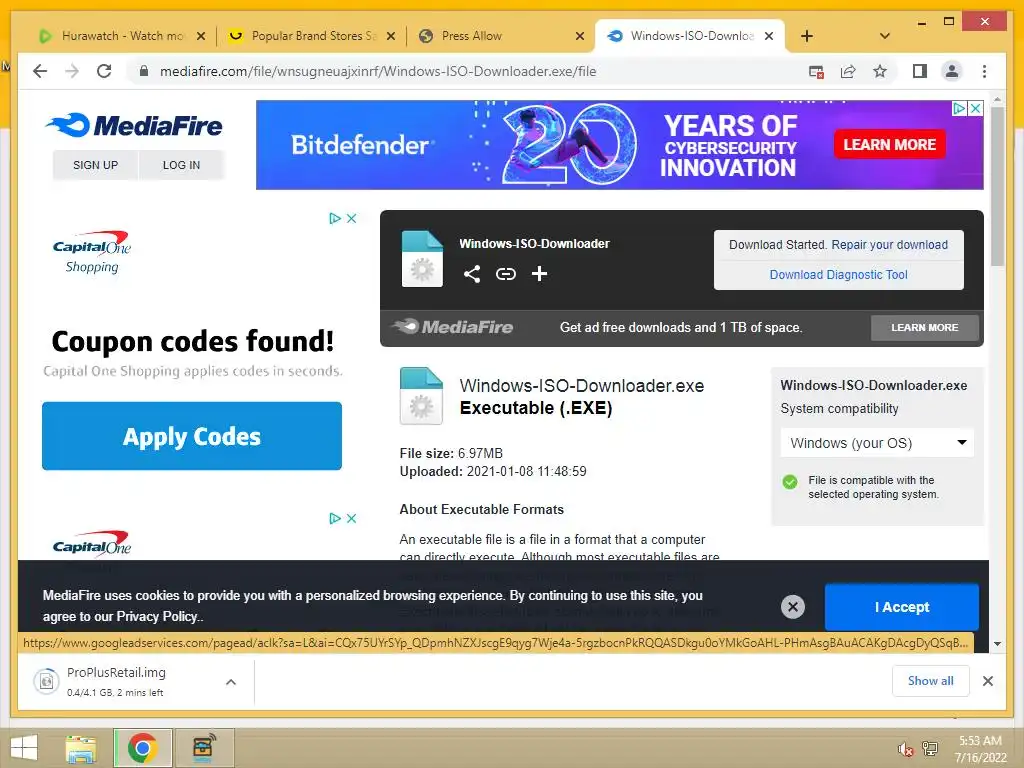Open File Explorer from the taskbar
The height and width of the screenshot is (768, 1024).
(81, 748)
